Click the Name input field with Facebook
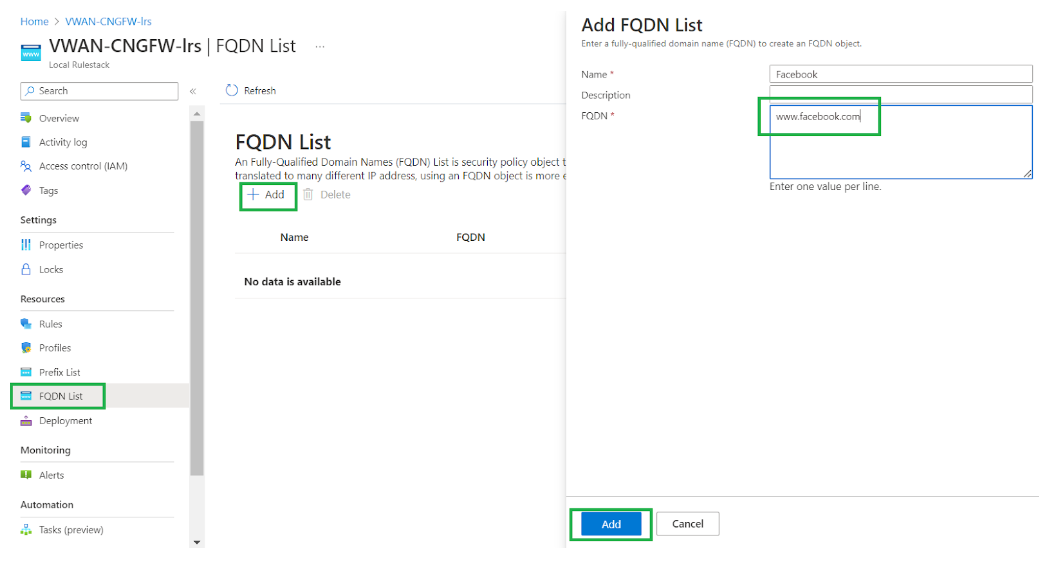Viewport: 1055px width, 562px height. point(900,74)
